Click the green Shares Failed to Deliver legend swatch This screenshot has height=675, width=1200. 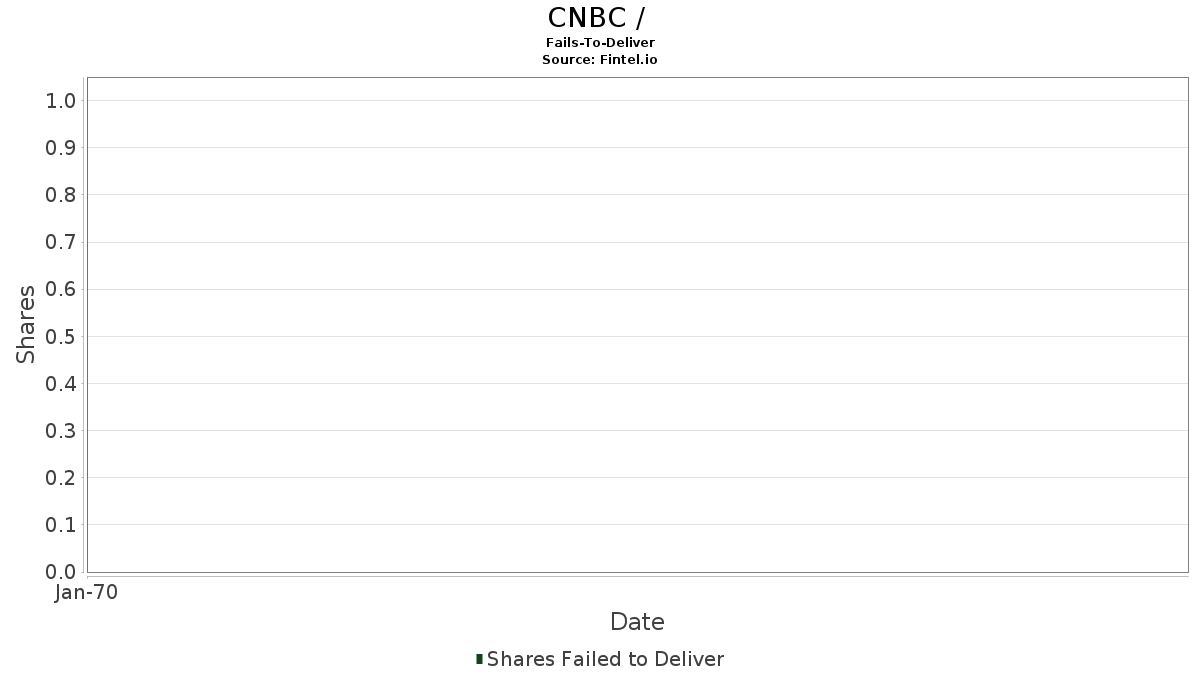click(x=479, y=659)
